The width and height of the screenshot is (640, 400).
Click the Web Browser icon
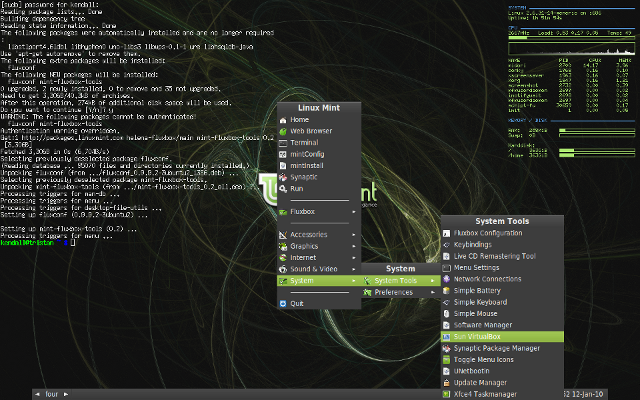[283, 131]
